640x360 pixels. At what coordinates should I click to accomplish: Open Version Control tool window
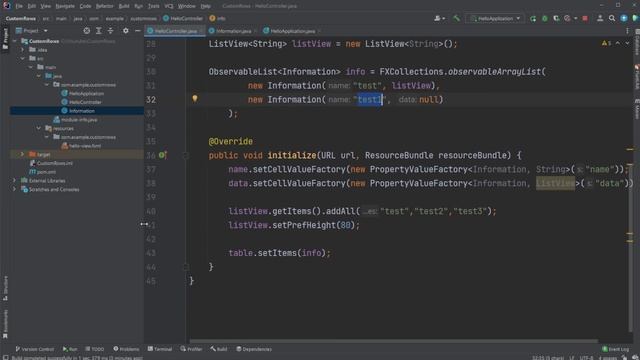tap(35, 349)
